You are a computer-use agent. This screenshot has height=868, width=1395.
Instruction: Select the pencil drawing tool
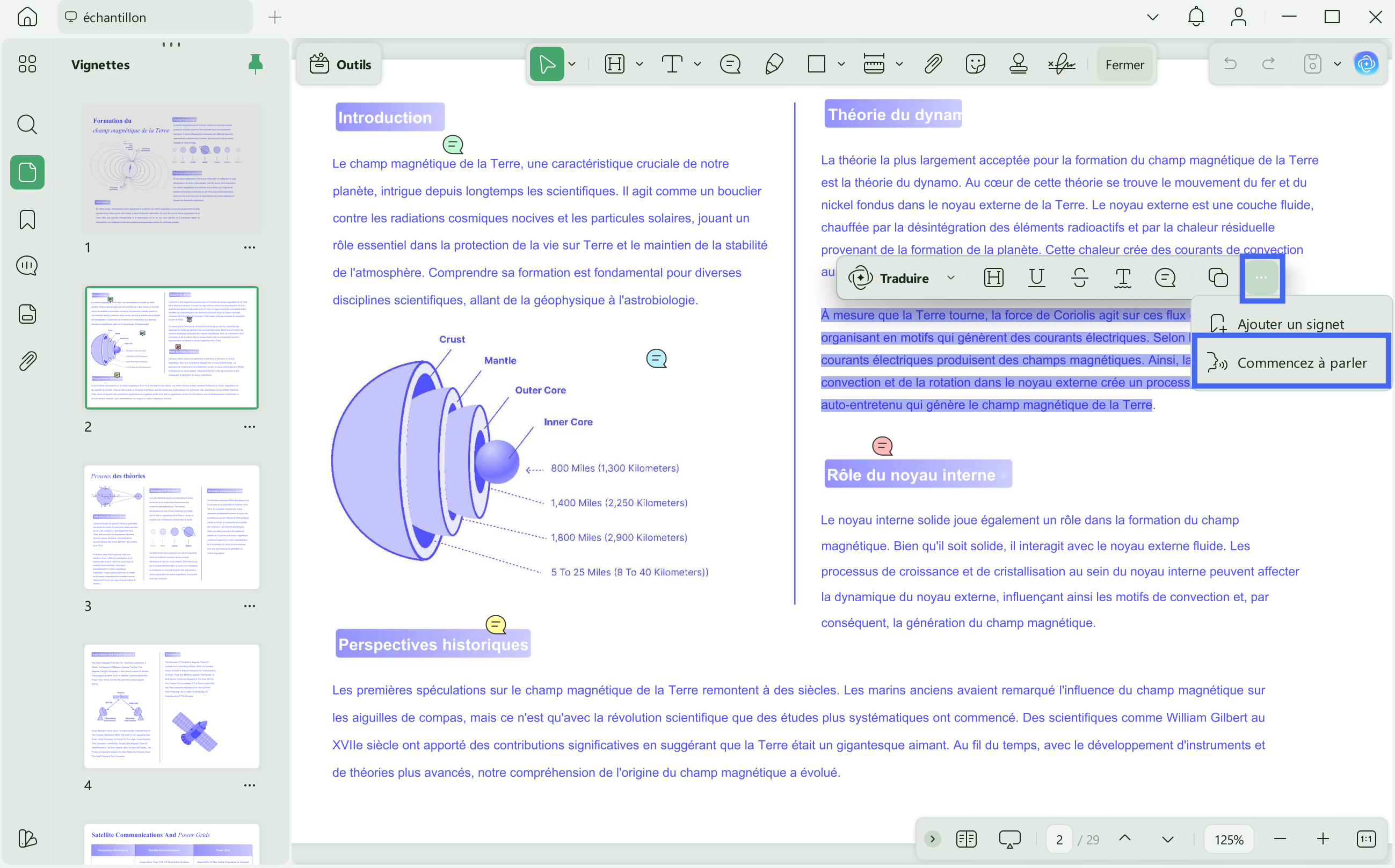point(774,64)
